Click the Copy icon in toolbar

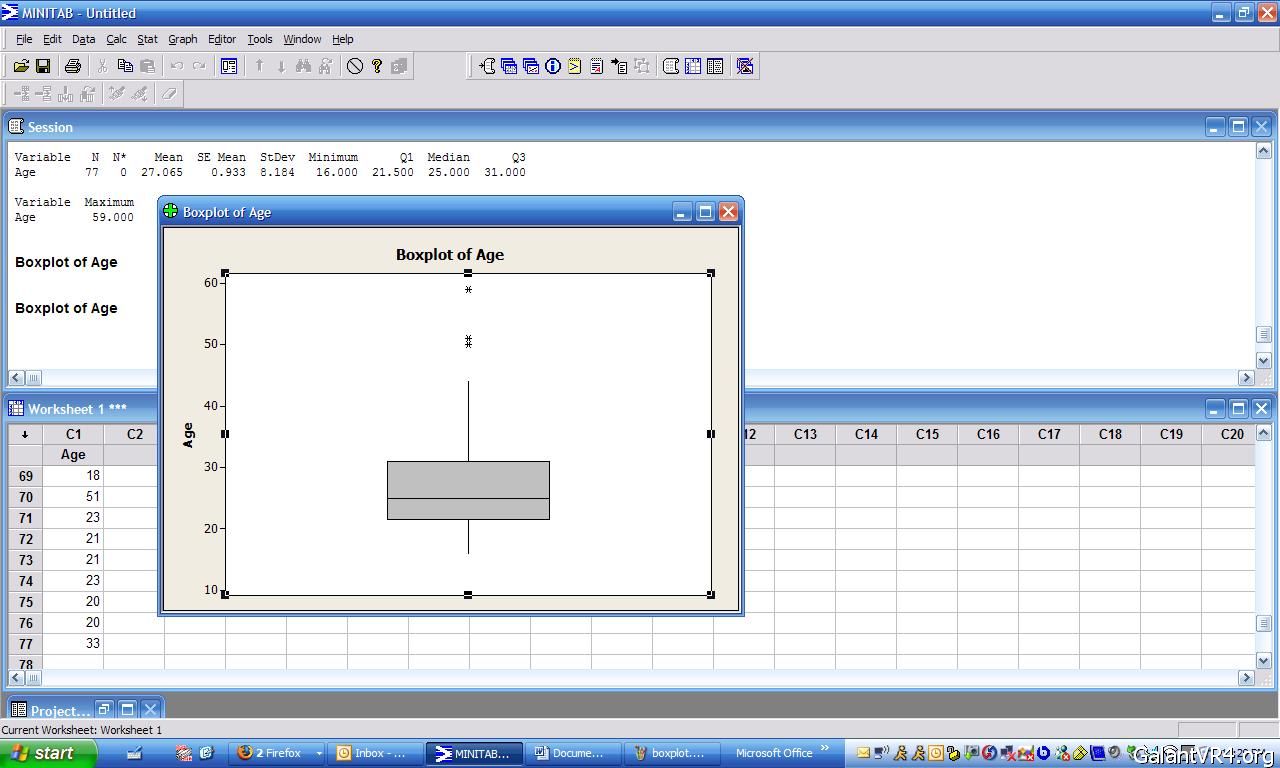point(125,66)
